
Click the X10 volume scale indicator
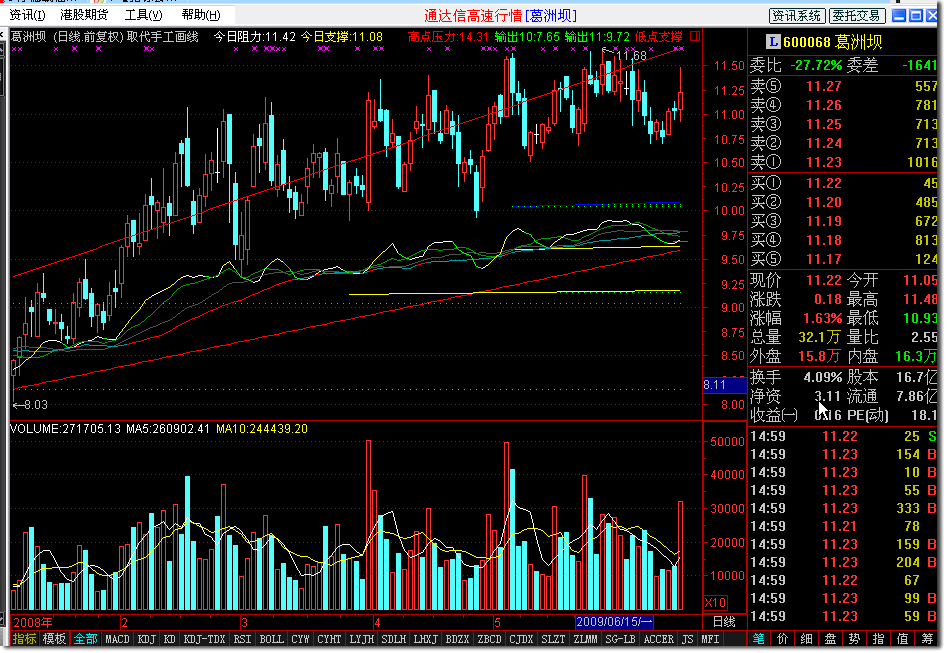coord(716,602)
